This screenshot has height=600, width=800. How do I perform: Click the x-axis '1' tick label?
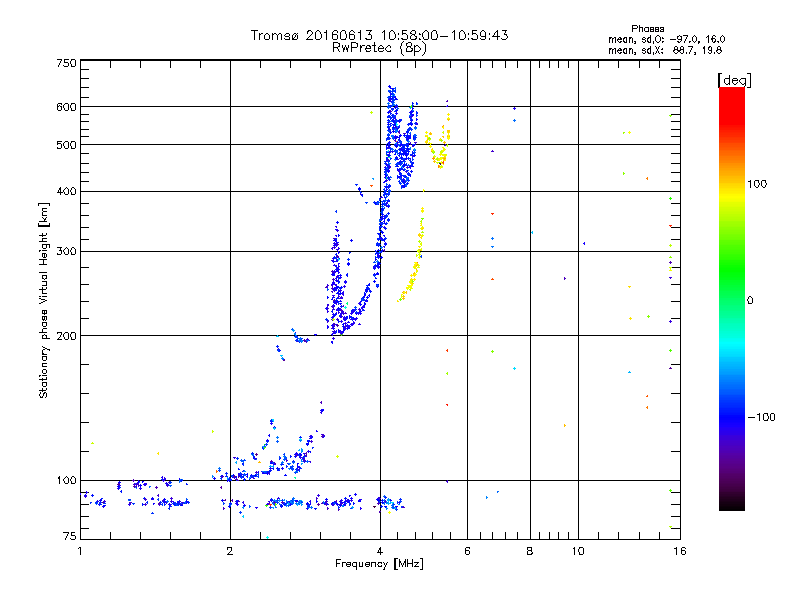(x=80, y=551)
